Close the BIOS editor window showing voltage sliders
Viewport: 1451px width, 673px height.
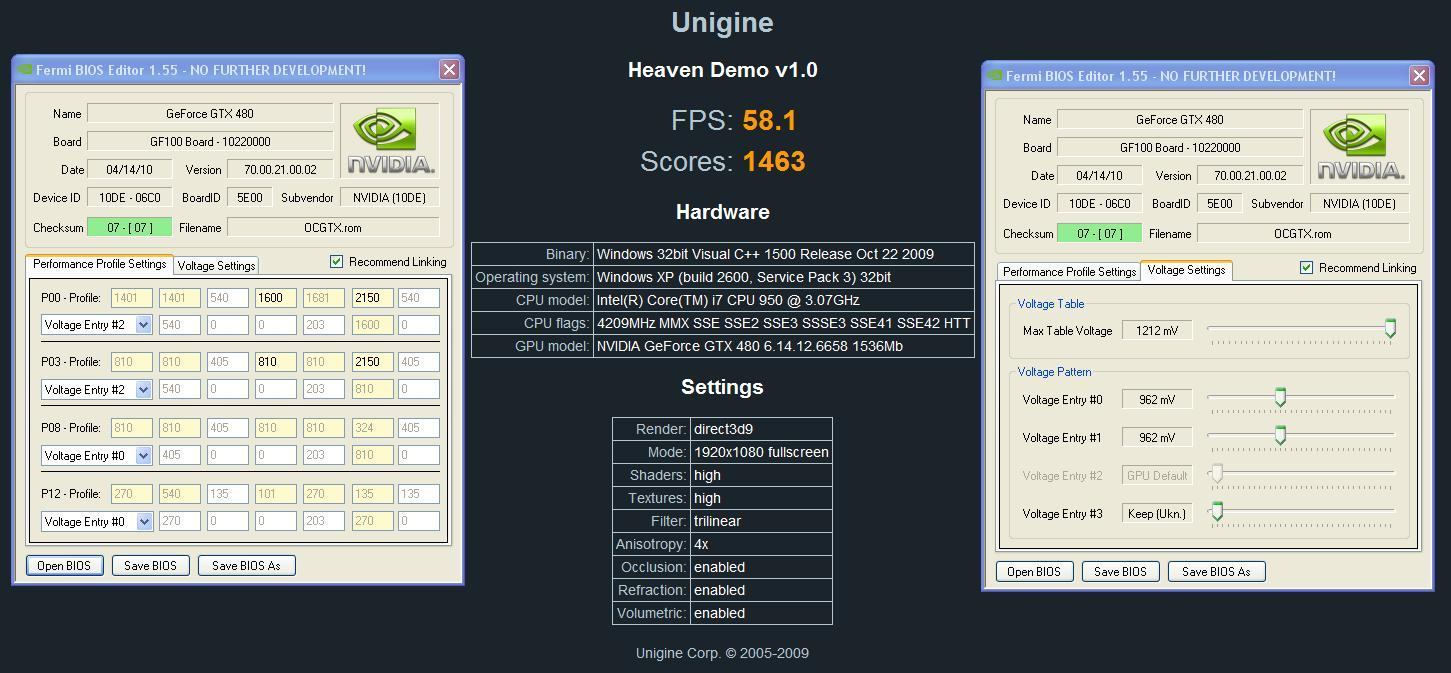tap(1419, 75)
